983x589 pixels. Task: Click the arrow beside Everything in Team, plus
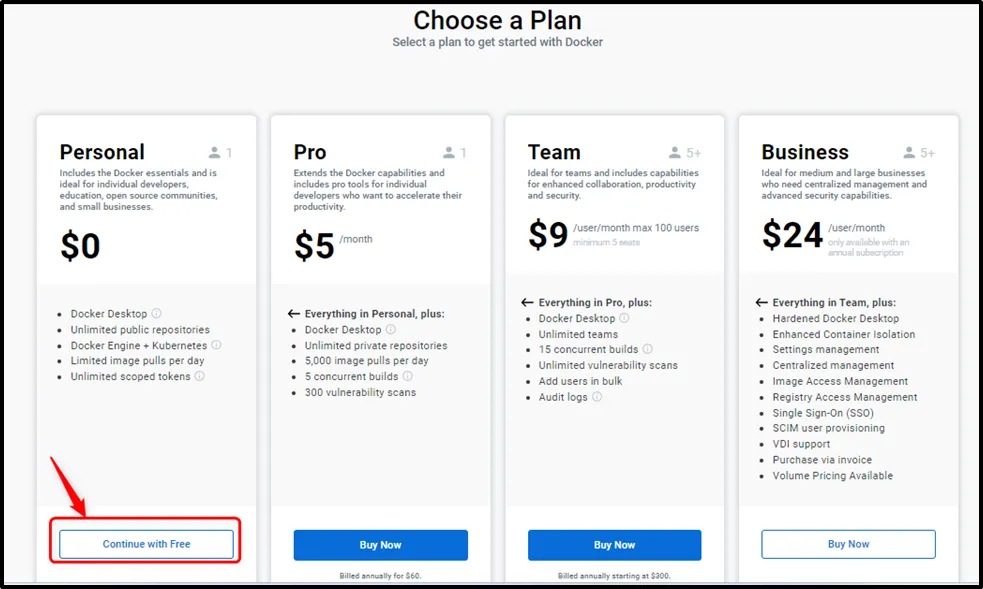(x=762, y=302)
